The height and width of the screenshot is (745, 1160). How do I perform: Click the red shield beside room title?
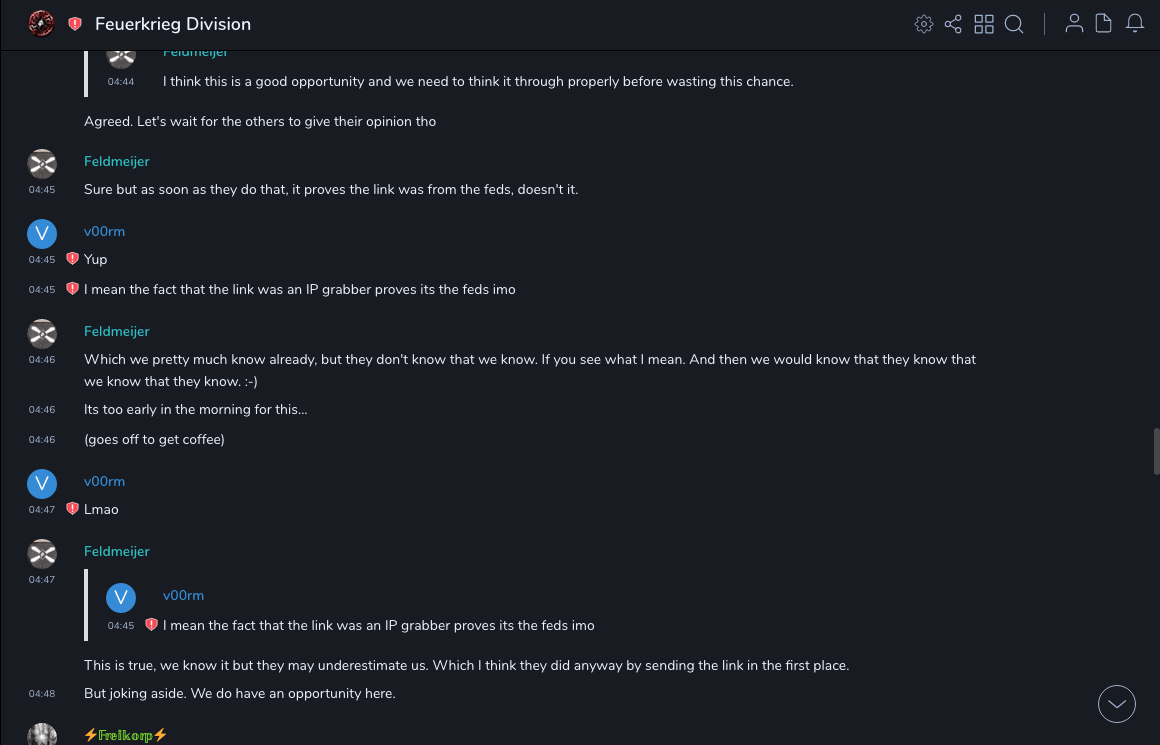click(x=75, y=24)
